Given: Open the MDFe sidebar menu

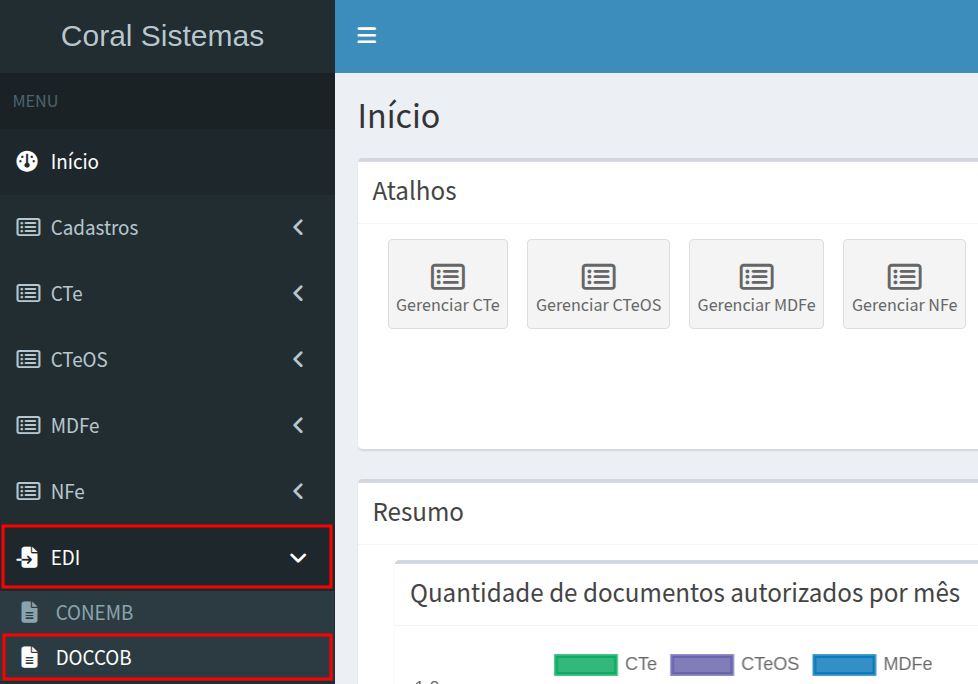Looking at the screenshot, I should (x=75, y=425).
